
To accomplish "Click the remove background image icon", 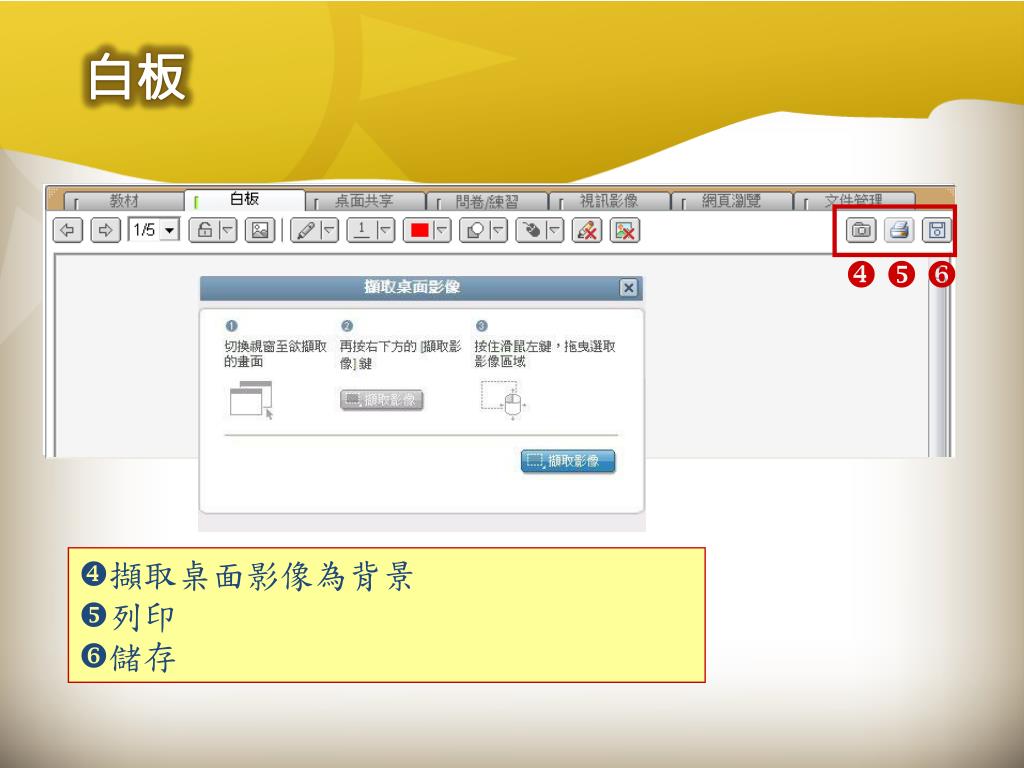I will tap(625, 231).
